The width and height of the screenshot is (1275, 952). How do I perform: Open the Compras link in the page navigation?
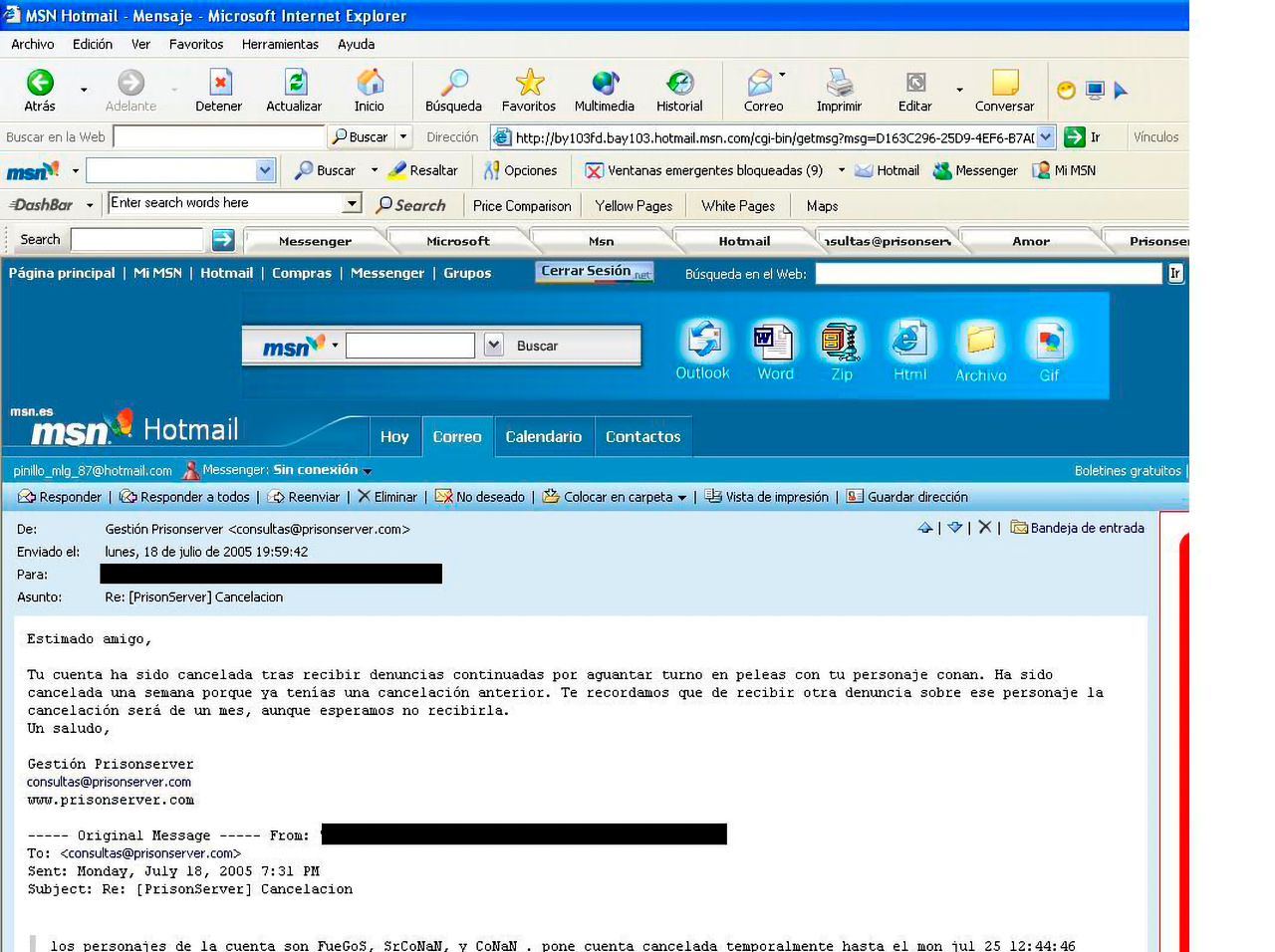[x=302, y=273]
